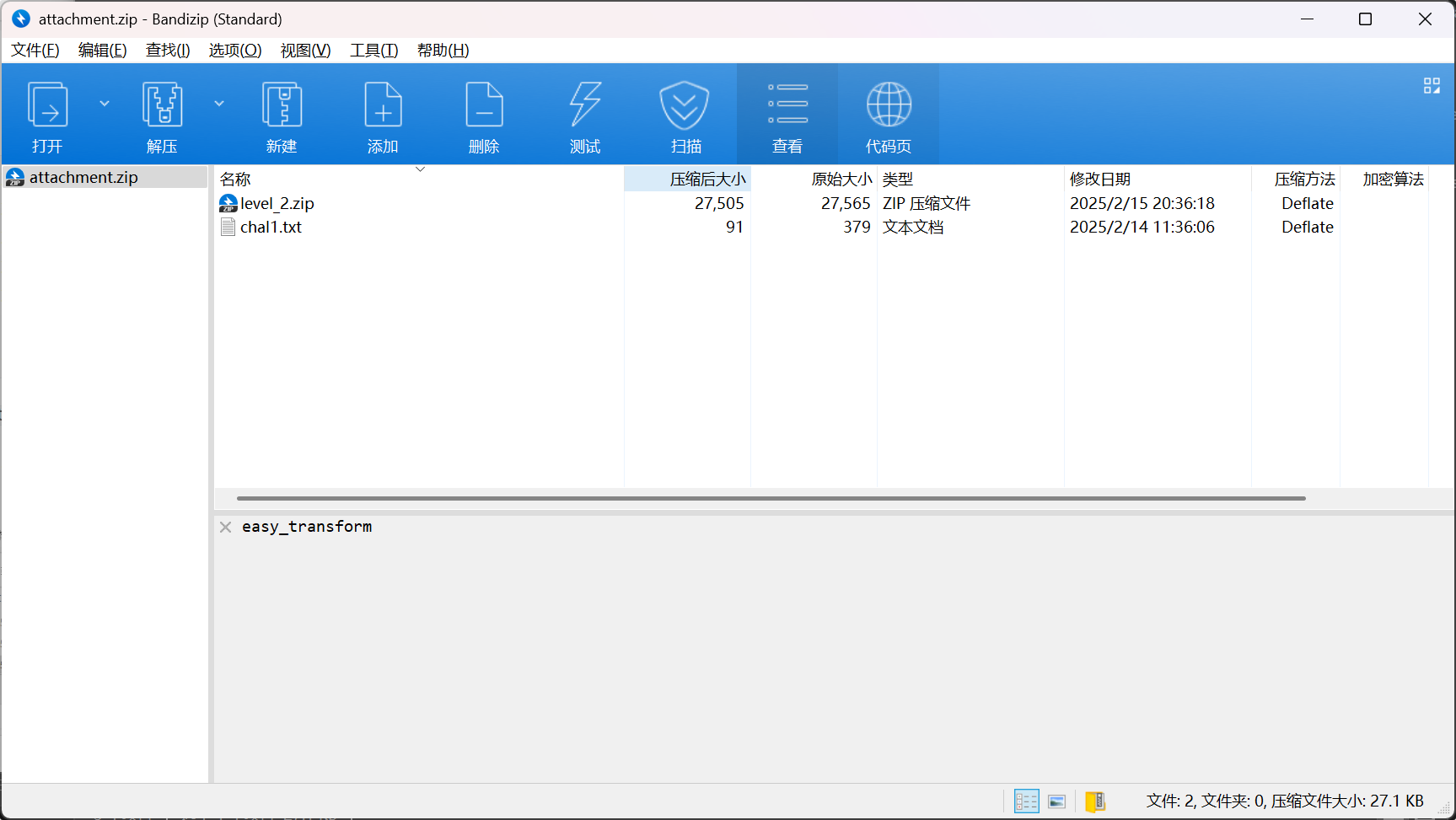The width and height of the screenshot is (1456, 820).
Task: Expand the Open button dropdown arrow
Action: [x=105, y=104]
